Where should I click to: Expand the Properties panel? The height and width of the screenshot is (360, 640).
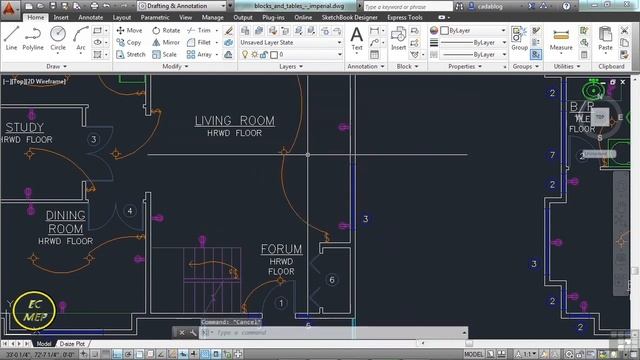pos(465,67)
